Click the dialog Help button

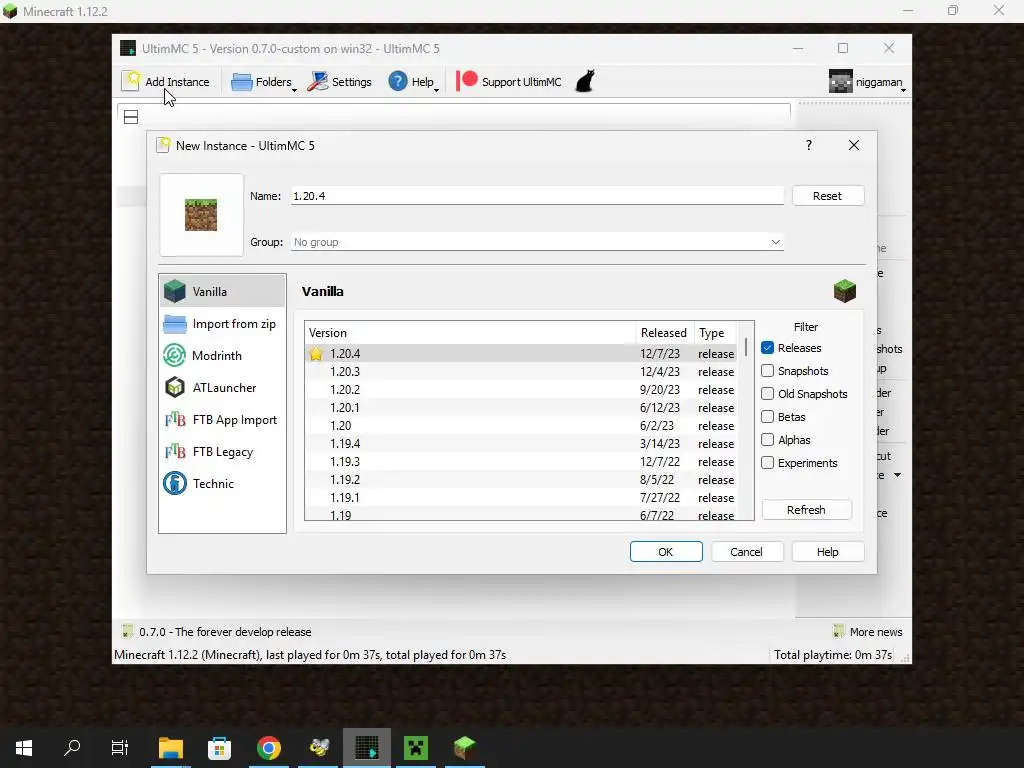pyautogui.click(x=827, y=552)
